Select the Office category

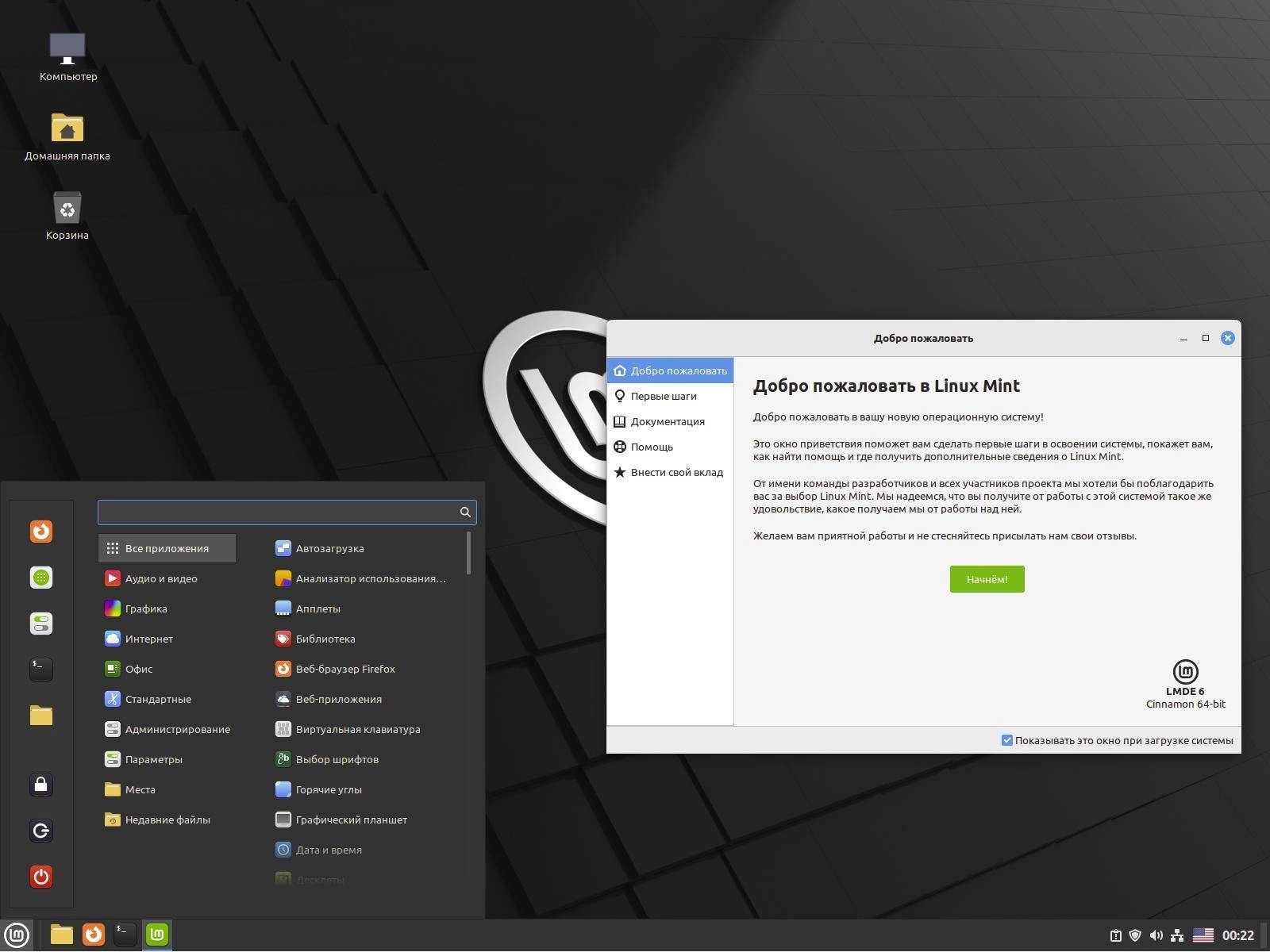click(x=167, y=669)
